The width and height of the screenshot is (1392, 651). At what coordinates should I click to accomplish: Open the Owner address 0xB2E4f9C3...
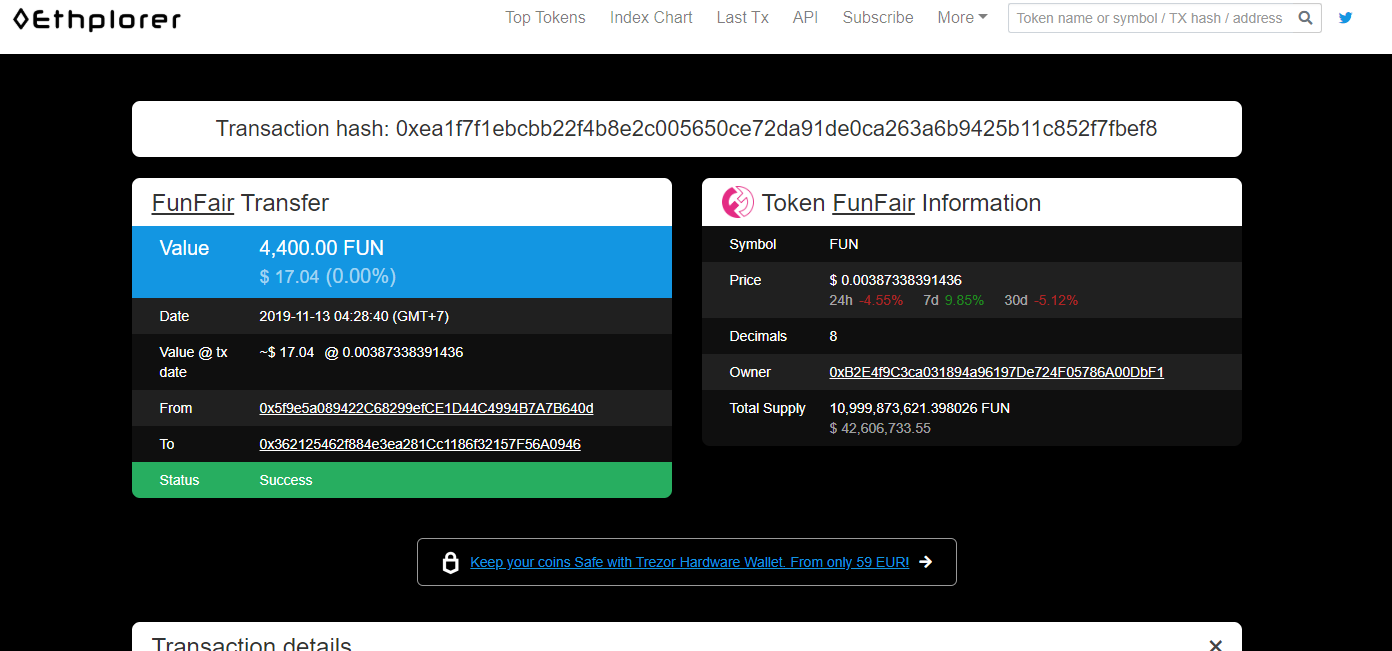coord(996,372)
